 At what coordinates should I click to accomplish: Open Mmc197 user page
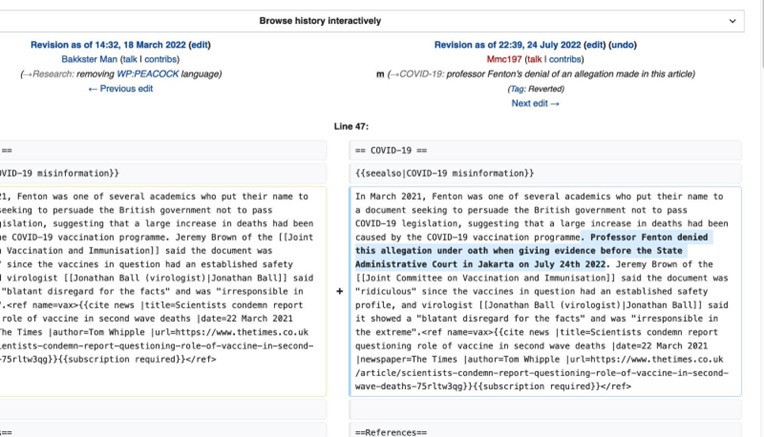504,59
